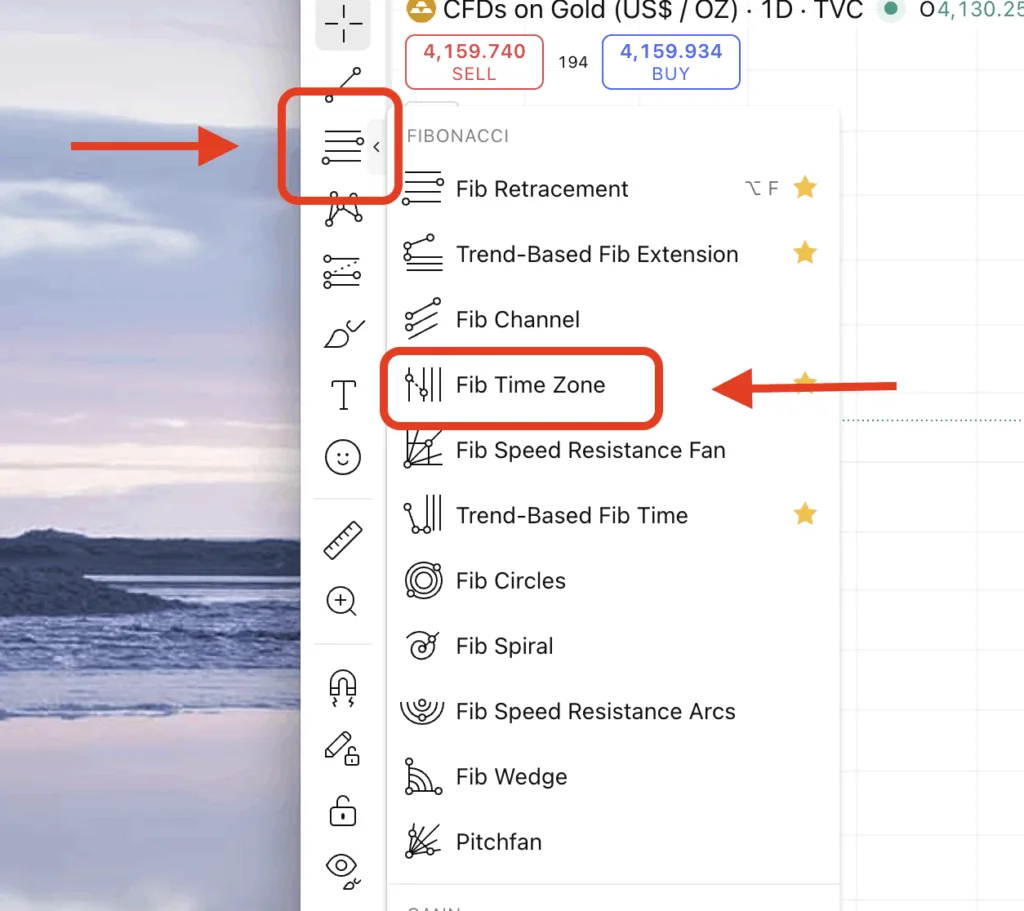Open the Emoji stickers tool
The image size is (1024, 911).
343,457
